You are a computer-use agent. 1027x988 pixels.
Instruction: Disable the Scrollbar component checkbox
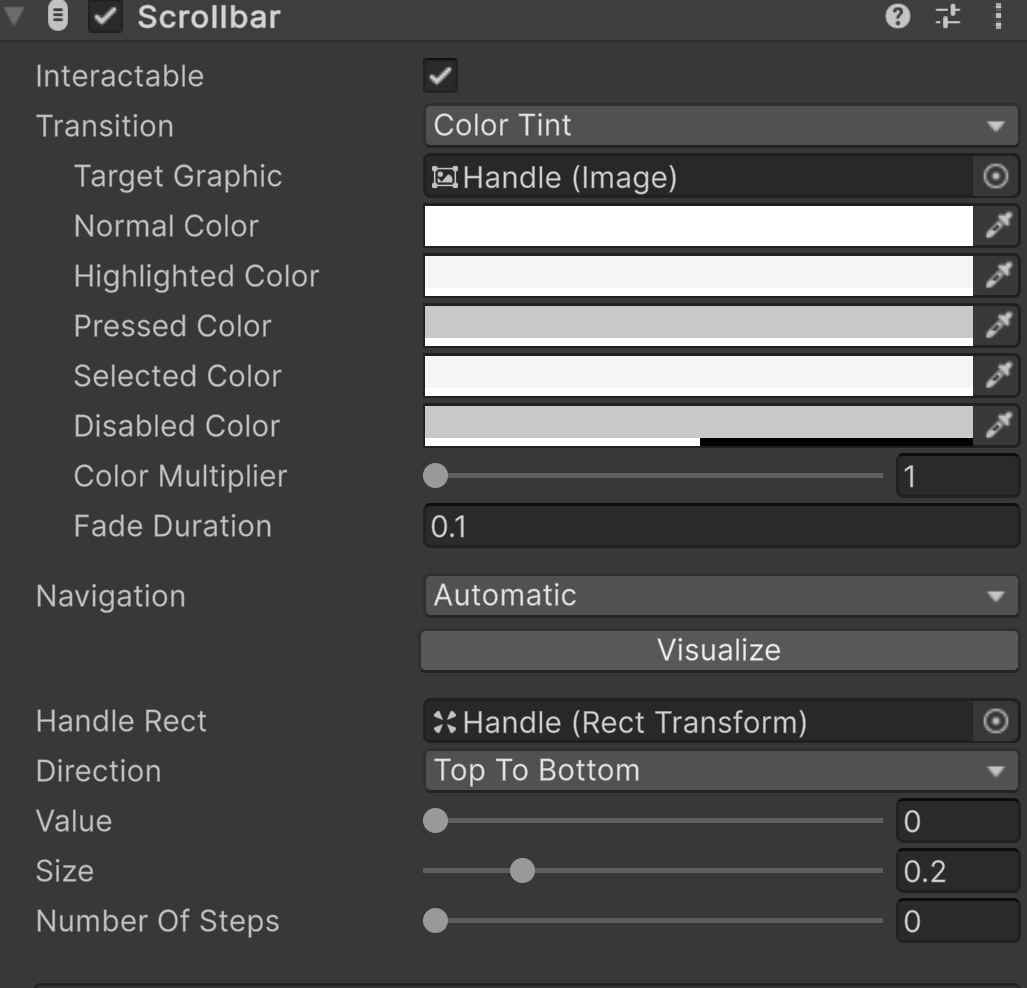(x=105, y=16)
